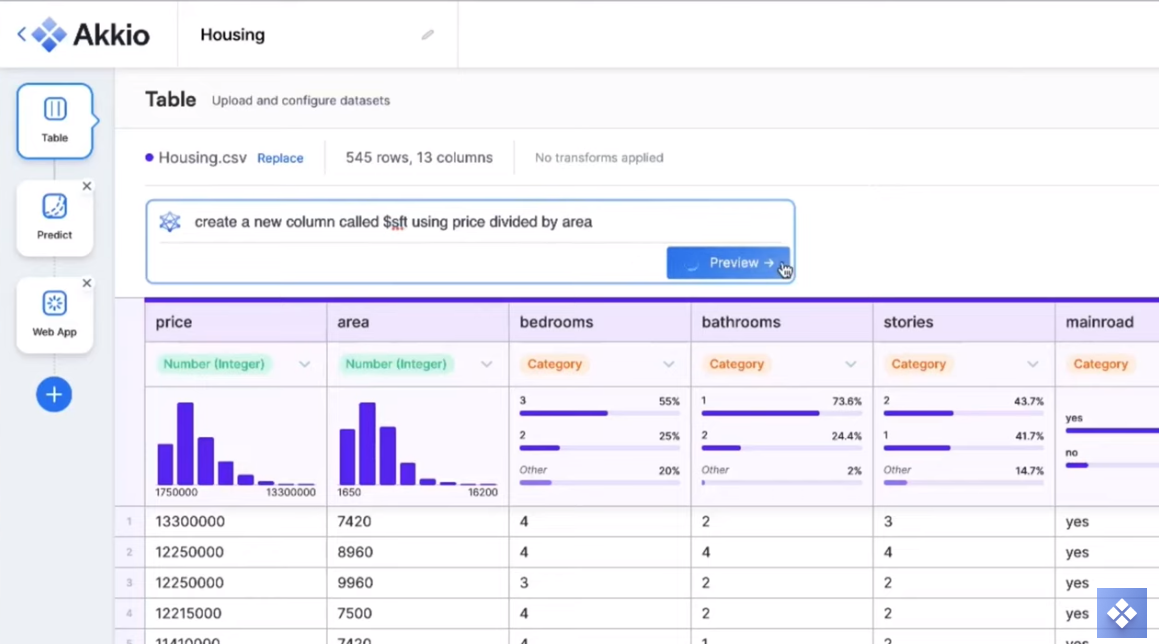Screen dimensions: 1159x644
Task: Select the stories column header
Action: click(964, 322)
